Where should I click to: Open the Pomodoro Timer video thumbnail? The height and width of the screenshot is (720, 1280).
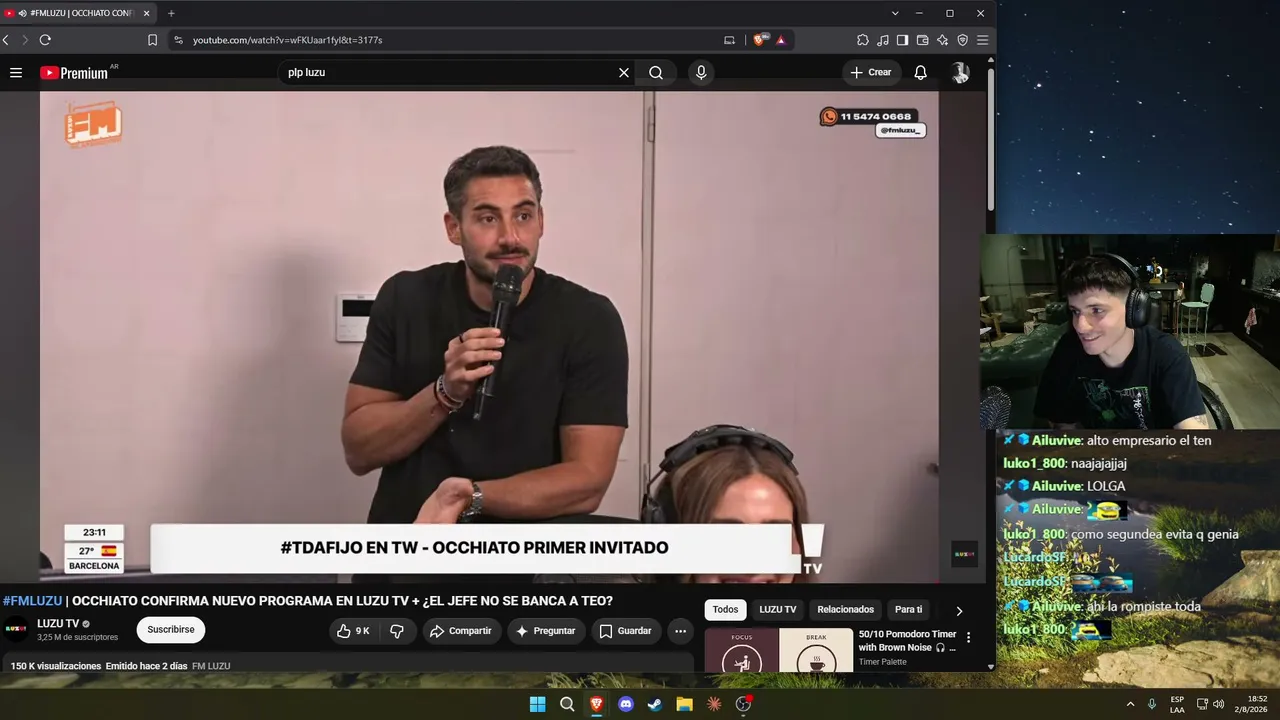point(779,650)
